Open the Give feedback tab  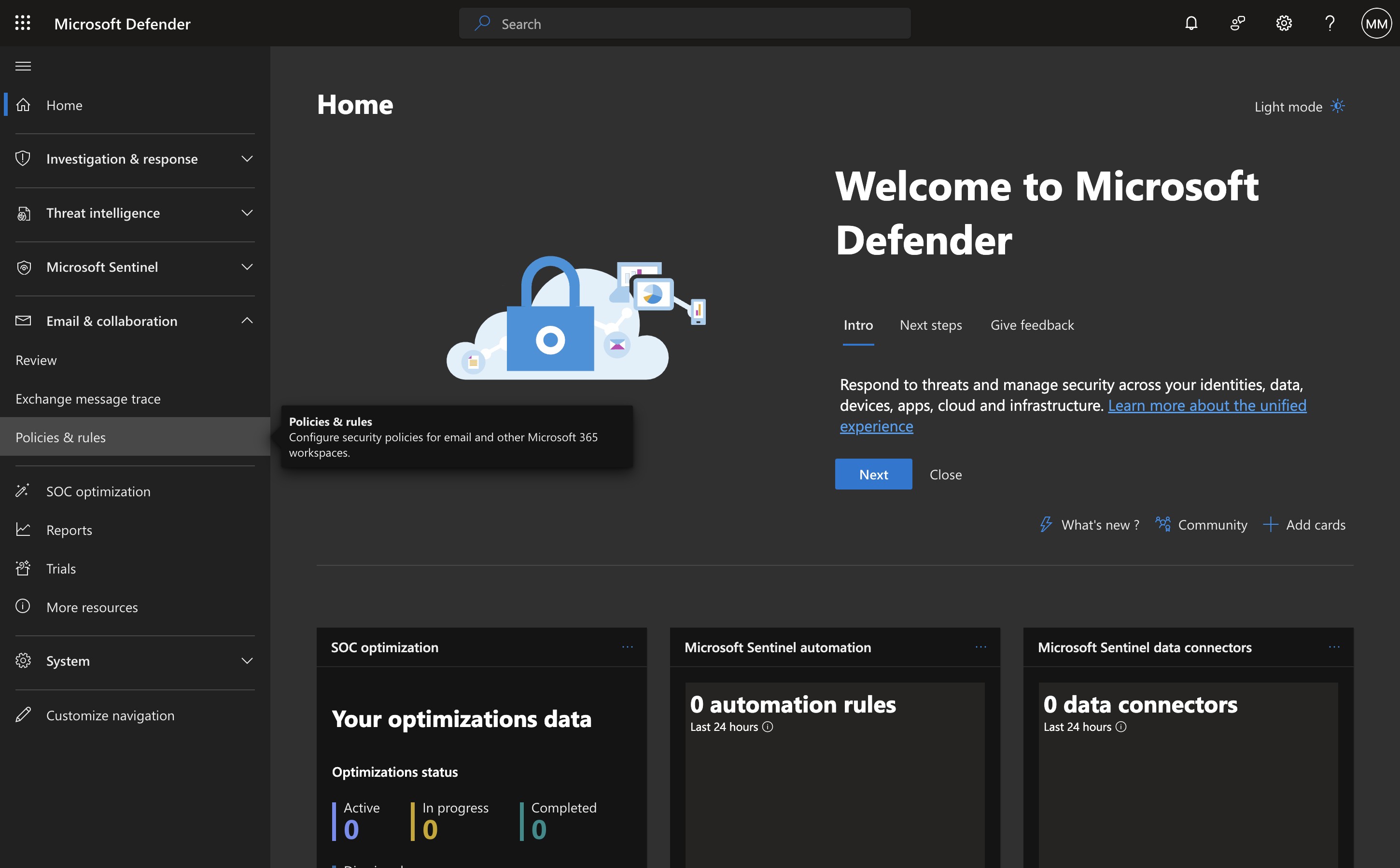tap(1032, 325)
